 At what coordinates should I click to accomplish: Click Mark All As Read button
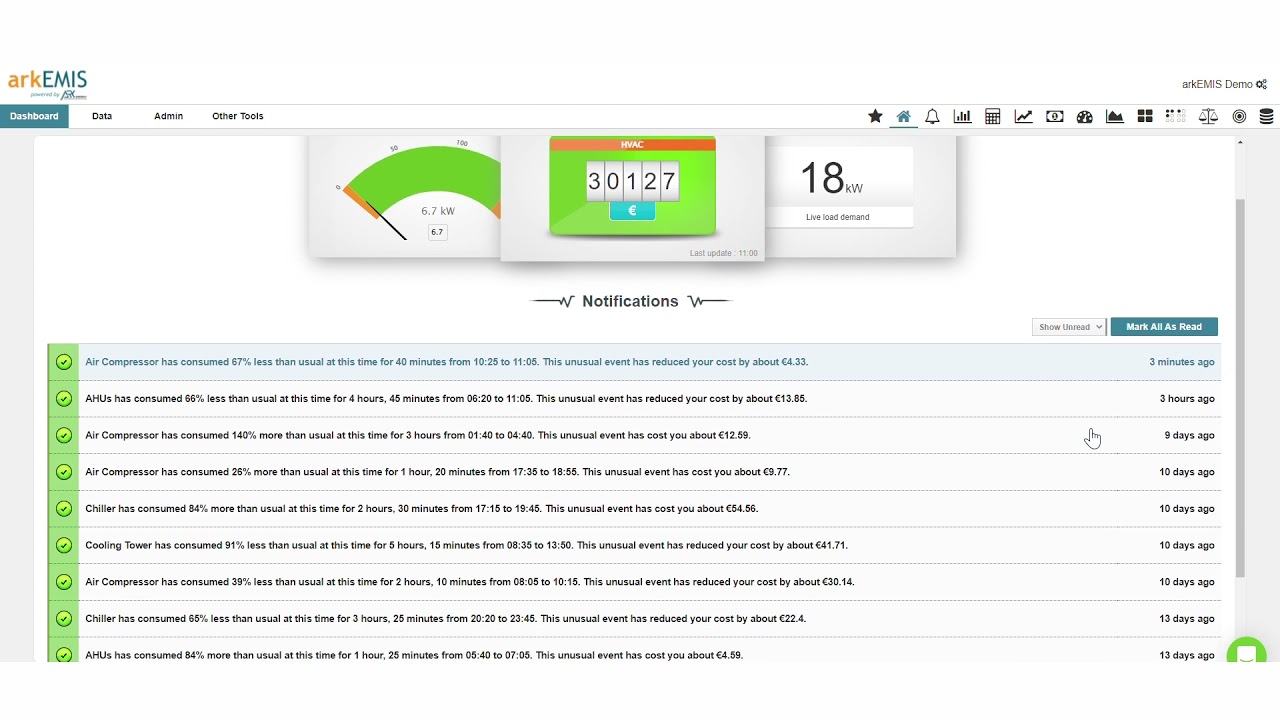(1164, 327)
